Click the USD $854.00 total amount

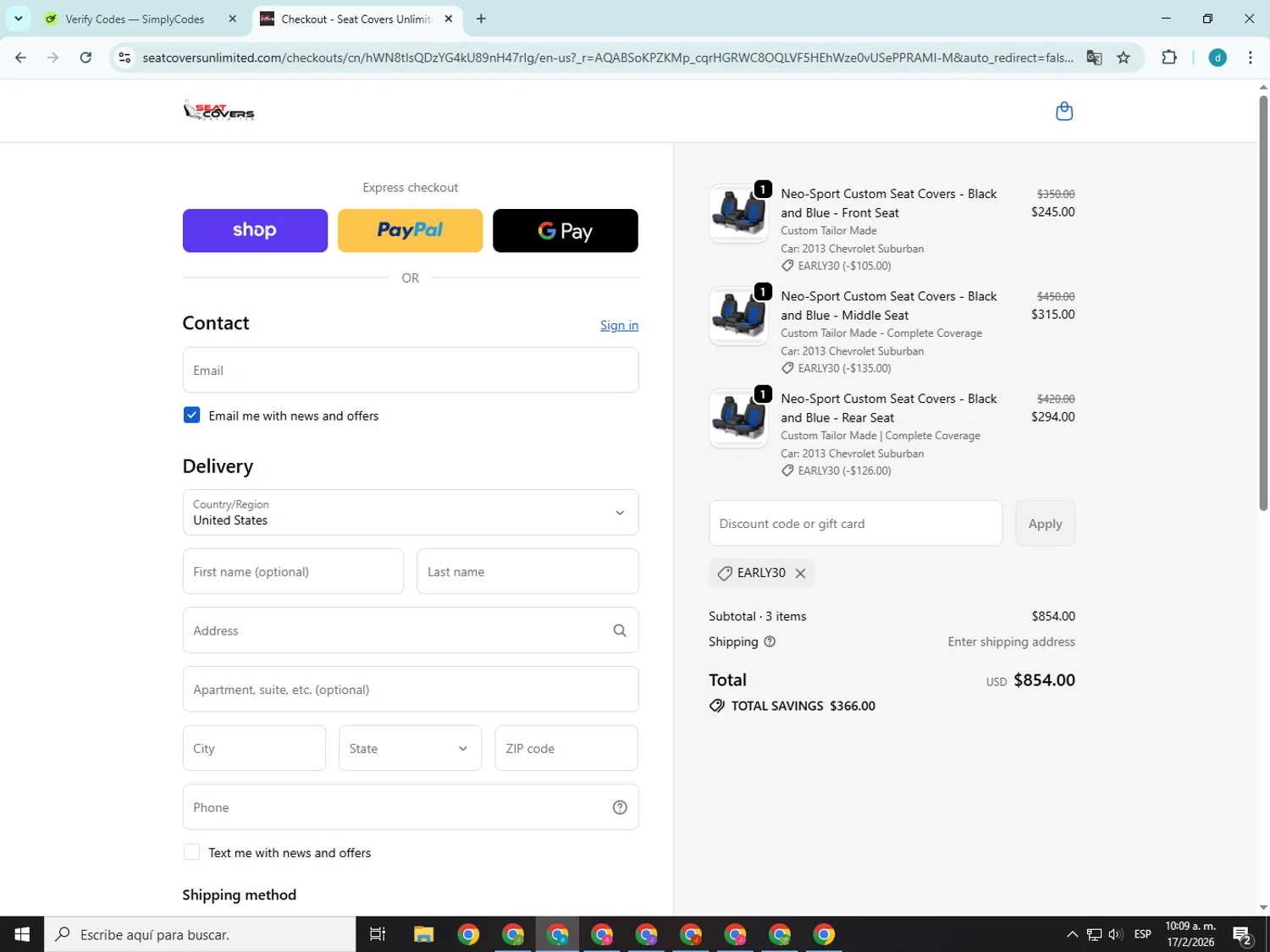[1030, 680]
